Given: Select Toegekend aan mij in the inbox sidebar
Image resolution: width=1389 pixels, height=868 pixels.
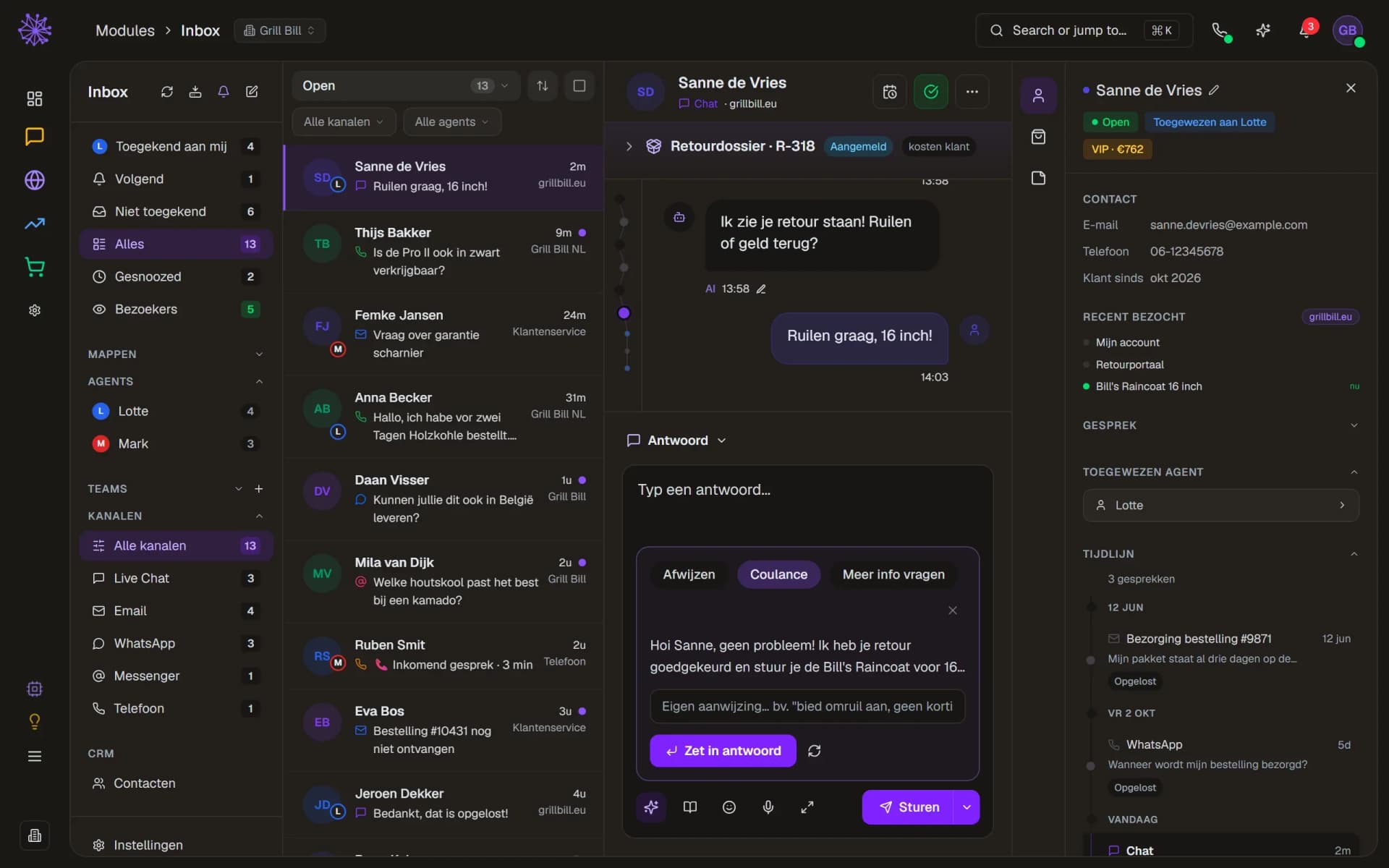Looking at the screenshot, I should point(176,146).
